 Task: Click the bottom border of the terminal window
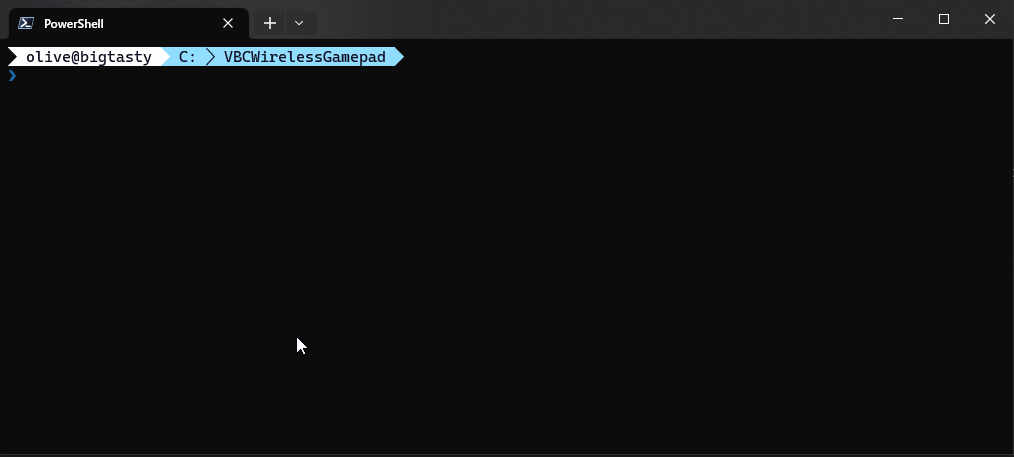507,455
